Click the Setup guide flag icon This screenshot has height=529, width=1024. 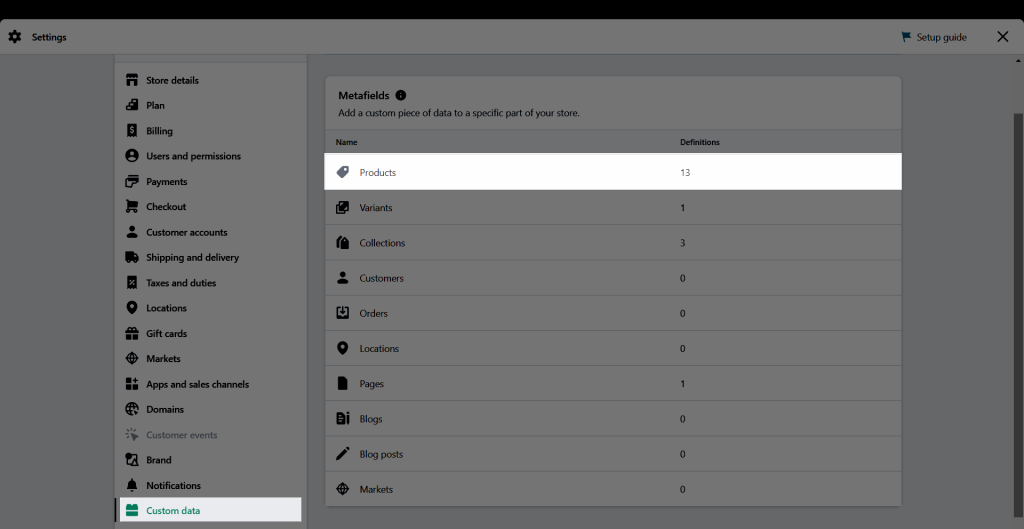(906, 37)
